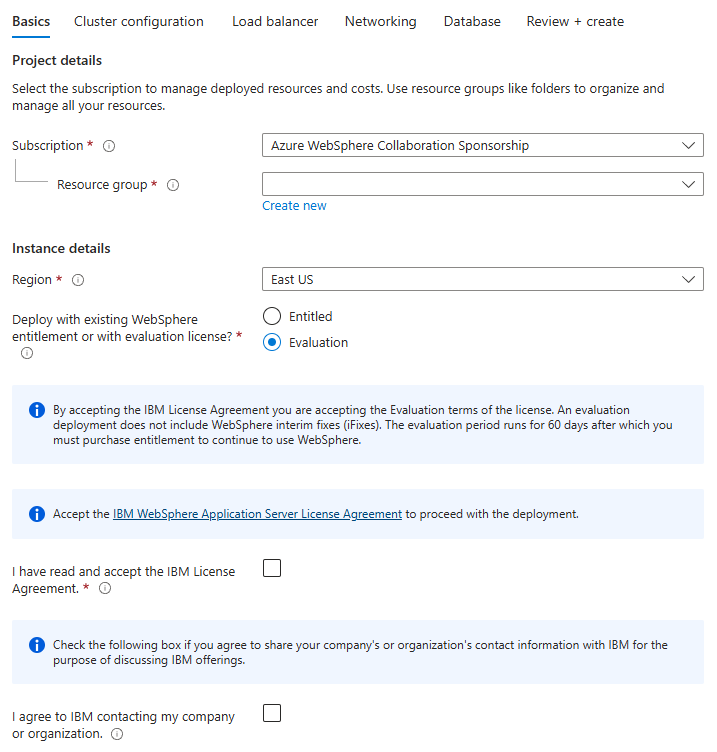The height and width of the screenshot is (752, 717).
Task: Click info icon beside IBM contacting organization label
Action: coord(117,734)
